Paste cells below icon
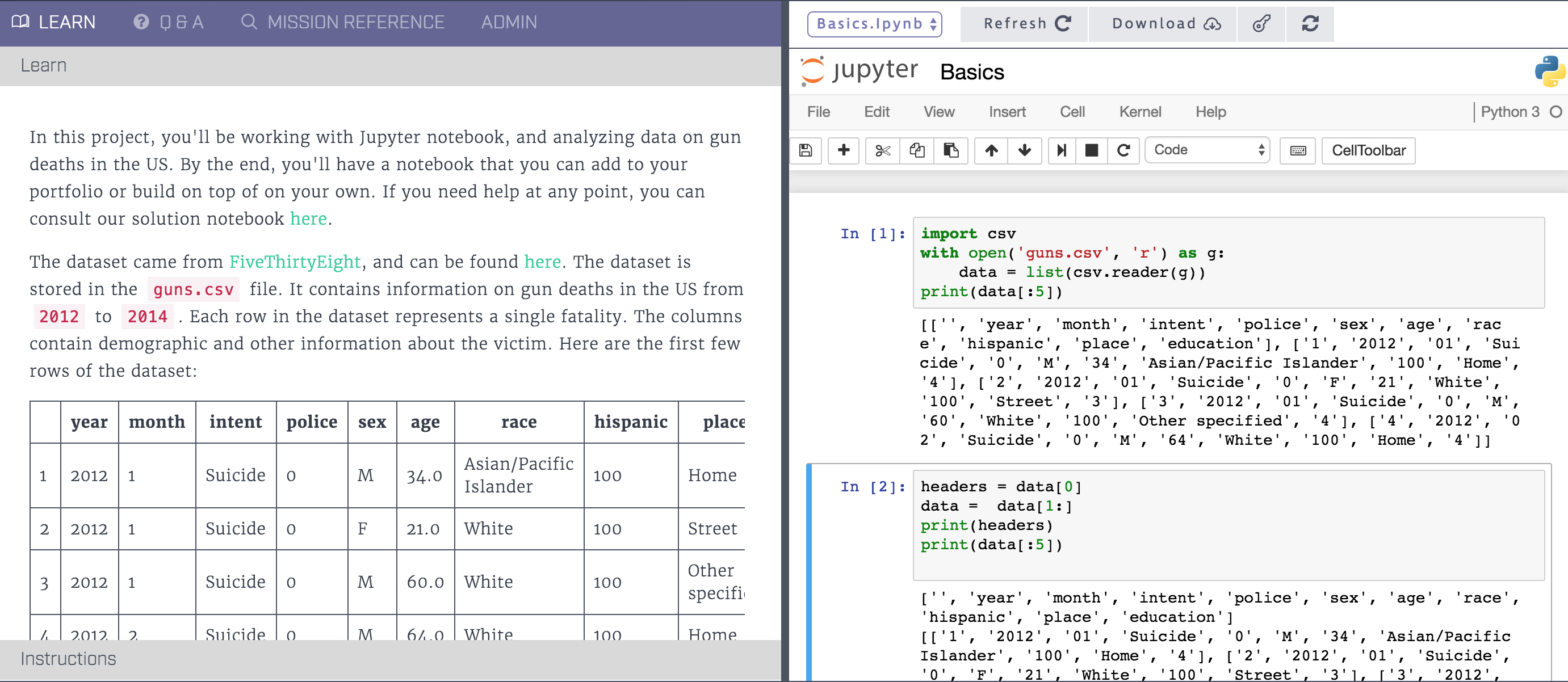Viewport: 1568px width, 682px height. click(951, 150)
